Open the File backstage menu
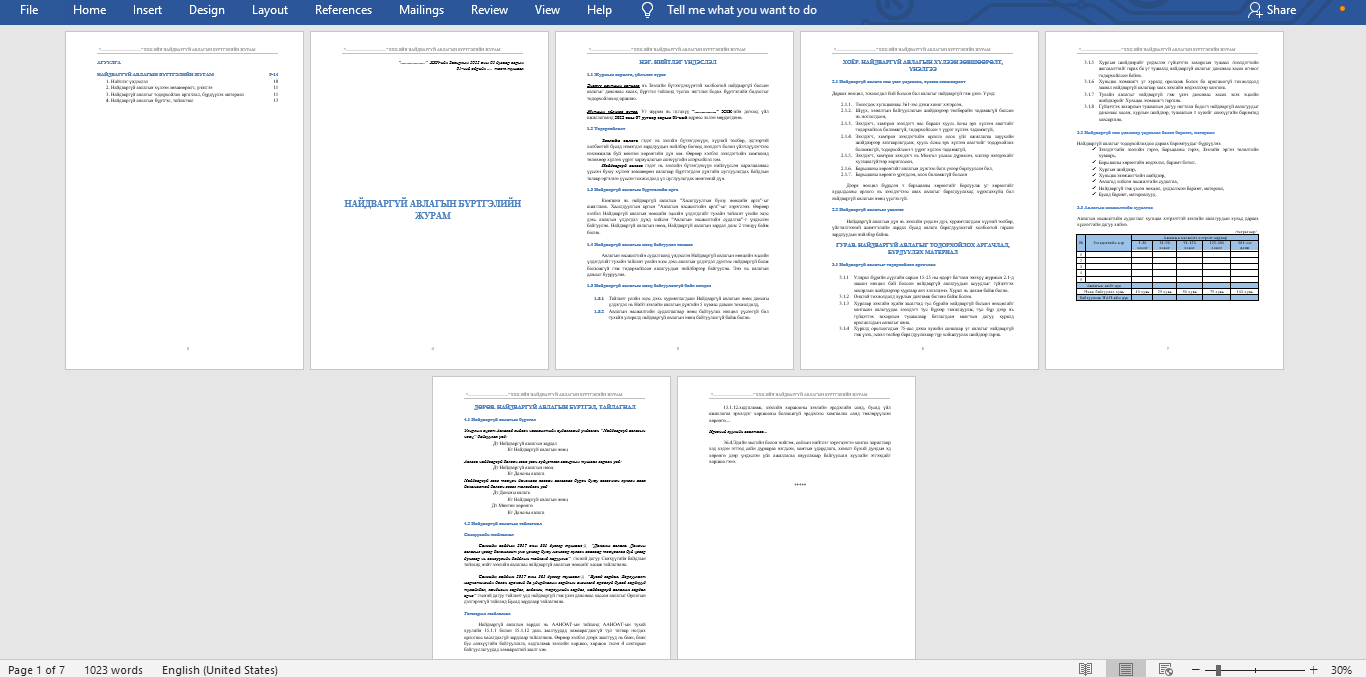Viewport: 1366px width, 677px height. [x=29, y=10]
